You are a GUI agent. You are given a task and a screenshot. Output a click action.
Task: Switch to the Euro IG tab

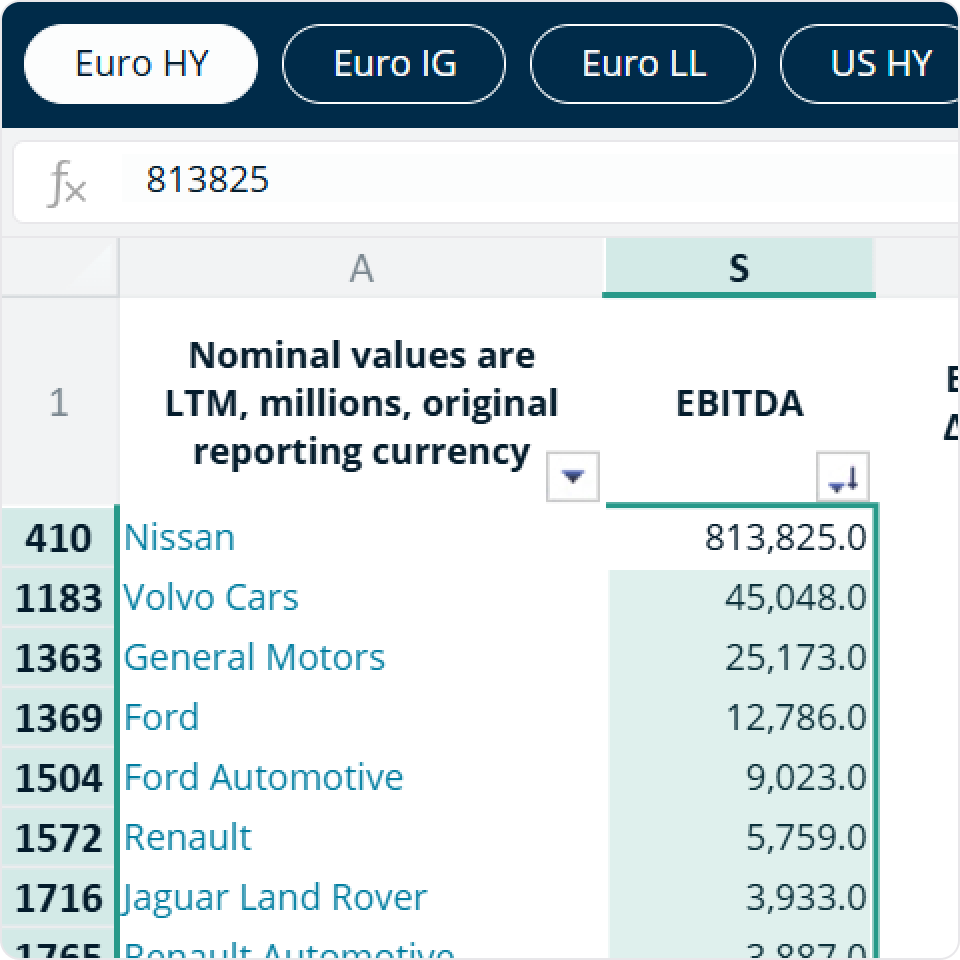point(394,64)
